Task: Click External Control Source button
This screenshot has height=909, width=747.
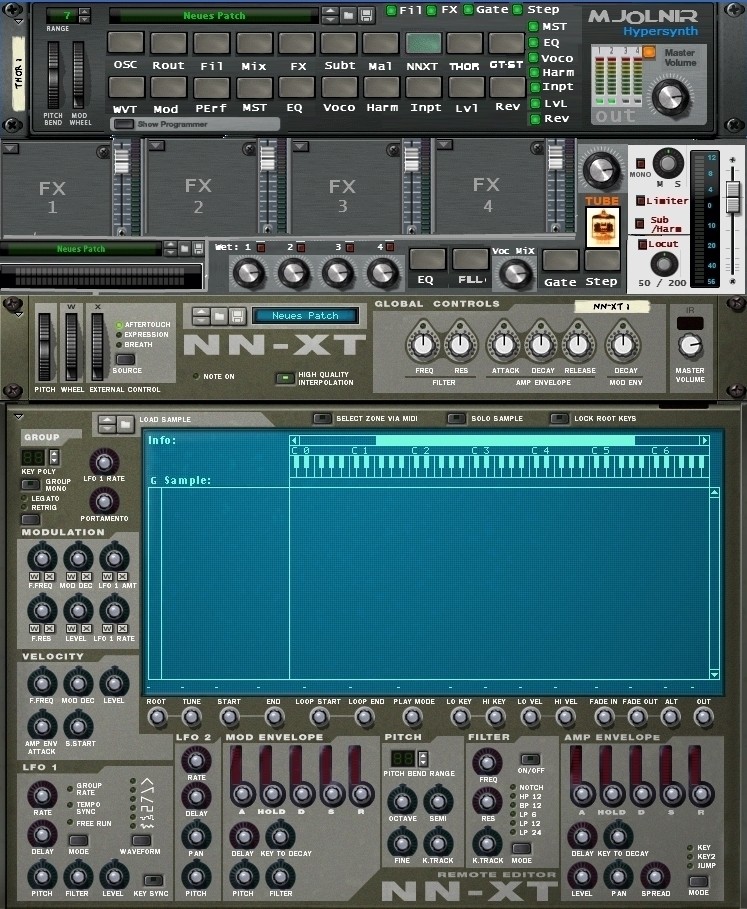Action: pyautogui.click(x=125, y=359)
